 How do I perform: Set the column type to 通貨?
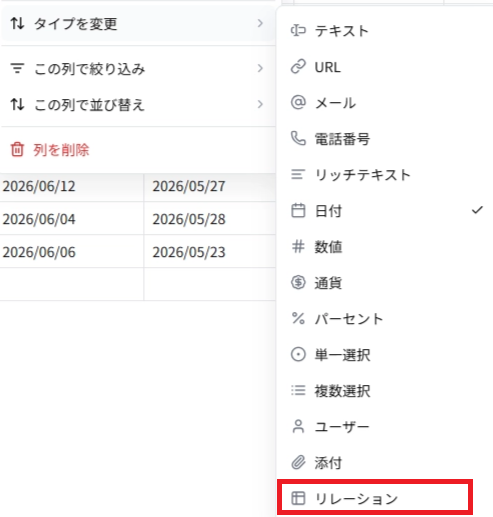[385, 283]
